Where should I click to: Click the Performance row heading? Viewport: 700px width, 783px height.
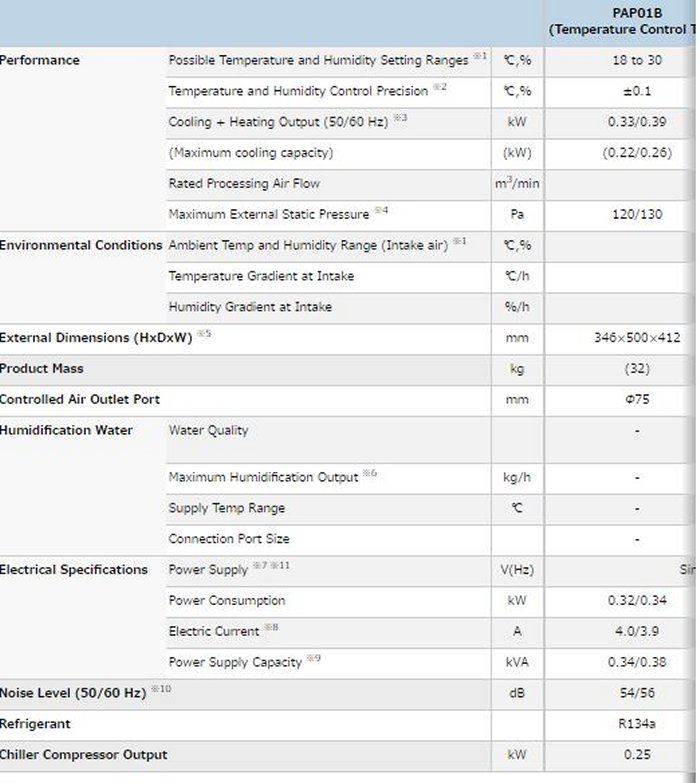[x=39, y=60]
